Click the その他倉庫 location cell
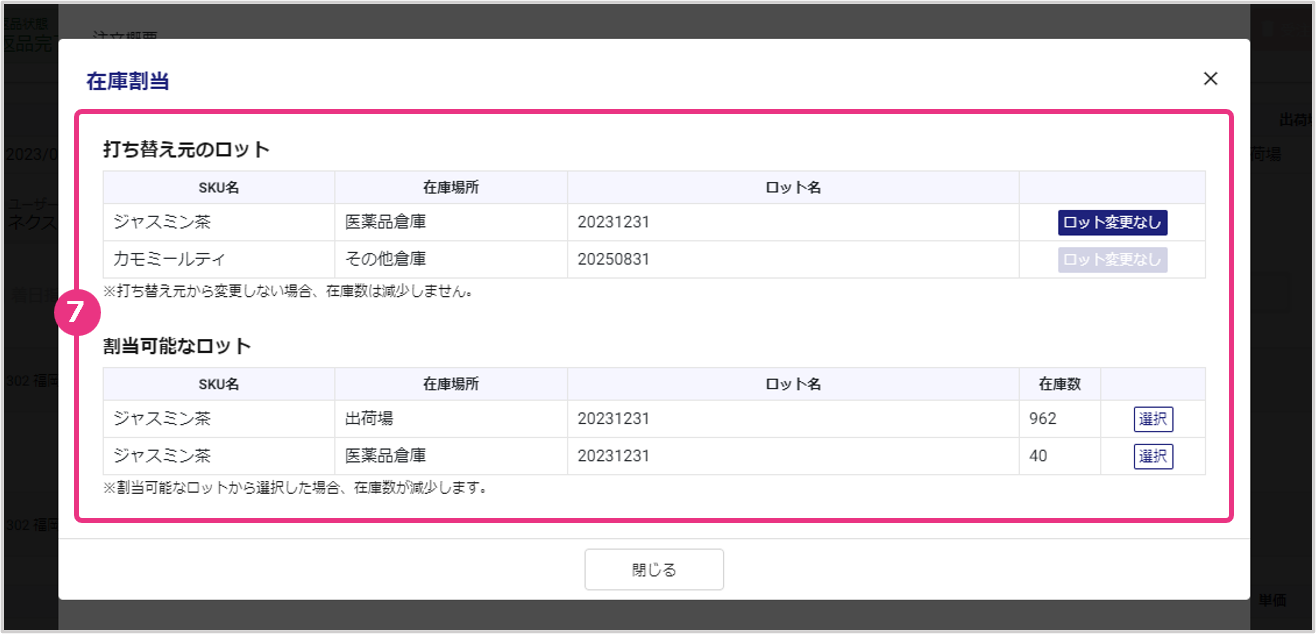This screenshot has height=634, width=1316. pyautogui.click(x=386, y=259)
